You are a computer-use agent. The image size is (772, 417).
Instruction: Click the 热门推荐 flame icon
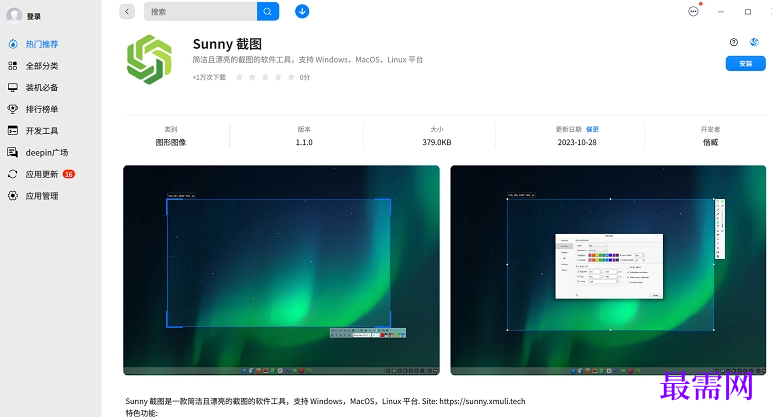click(x=13, y=44)
